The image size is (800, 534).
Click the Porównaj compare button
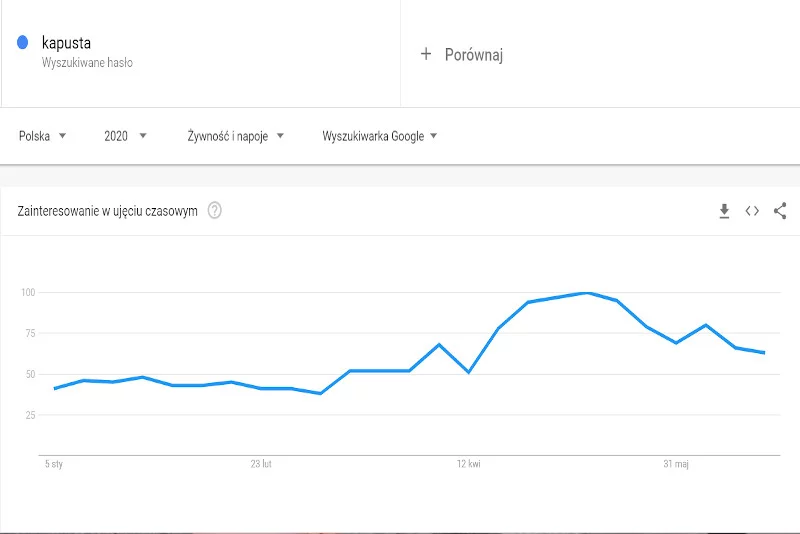(462, 54)
